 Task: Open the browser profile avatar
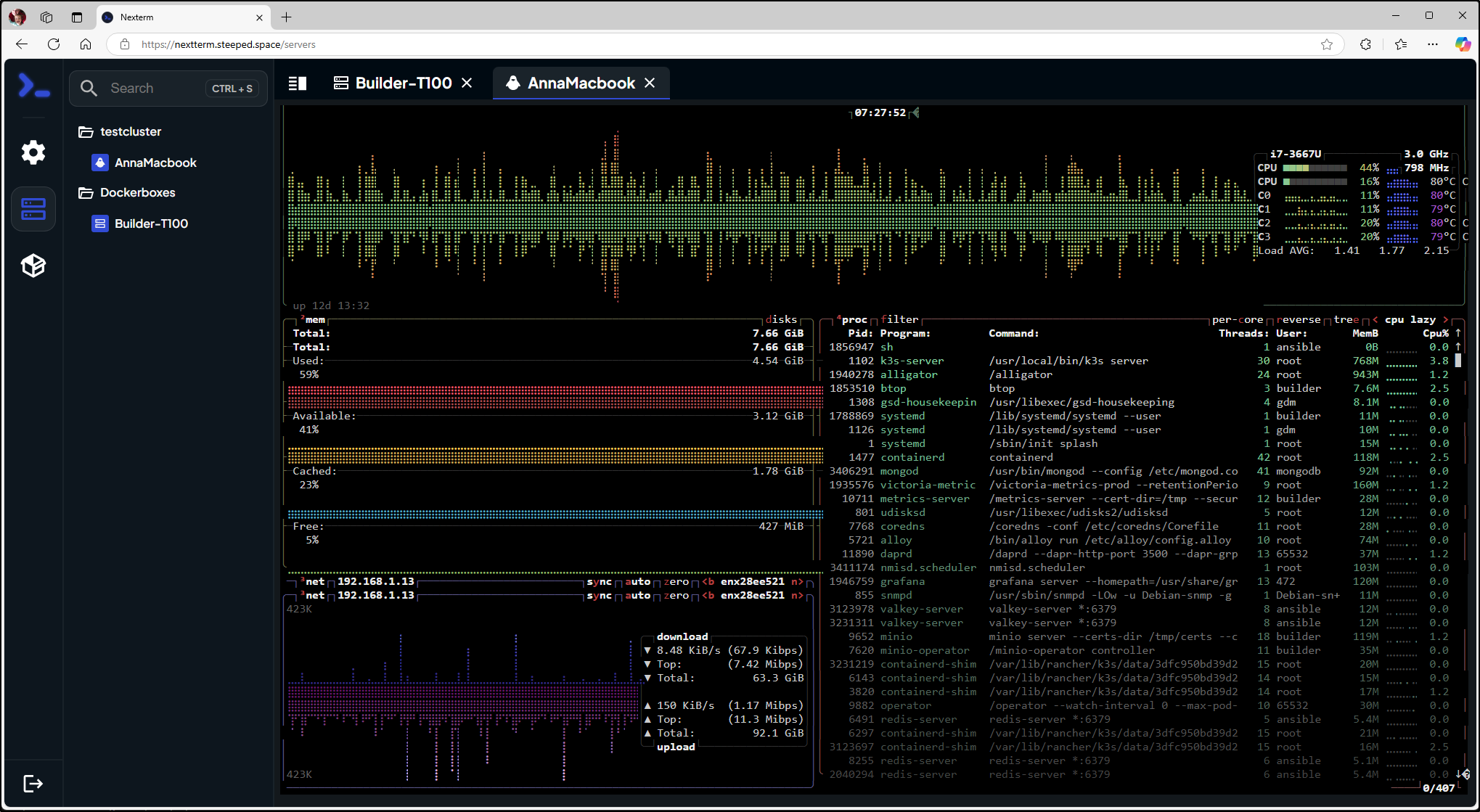pyautogui.click(x=17, y=17)
